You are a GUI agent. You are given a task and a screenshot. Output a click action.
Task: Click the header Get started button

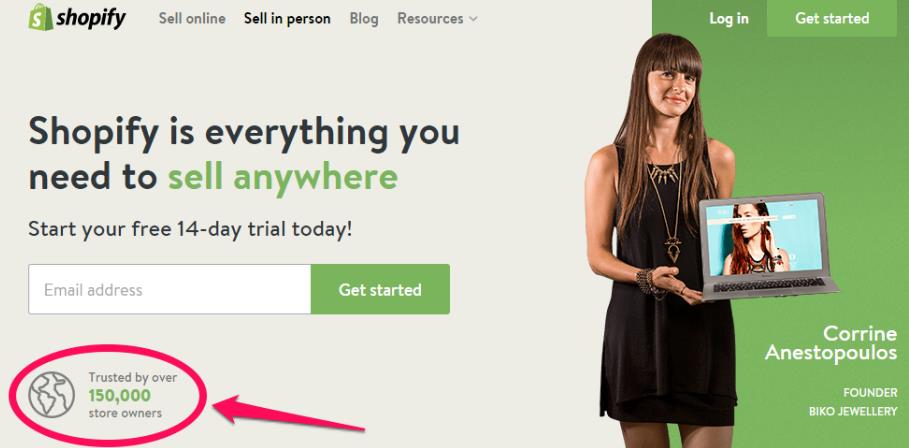click(832, 19)
